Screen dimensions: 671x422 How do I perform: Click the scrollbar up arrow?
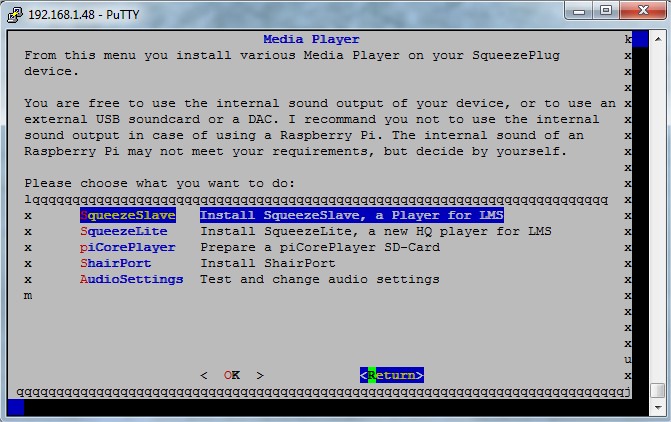(x=658, y=39)
